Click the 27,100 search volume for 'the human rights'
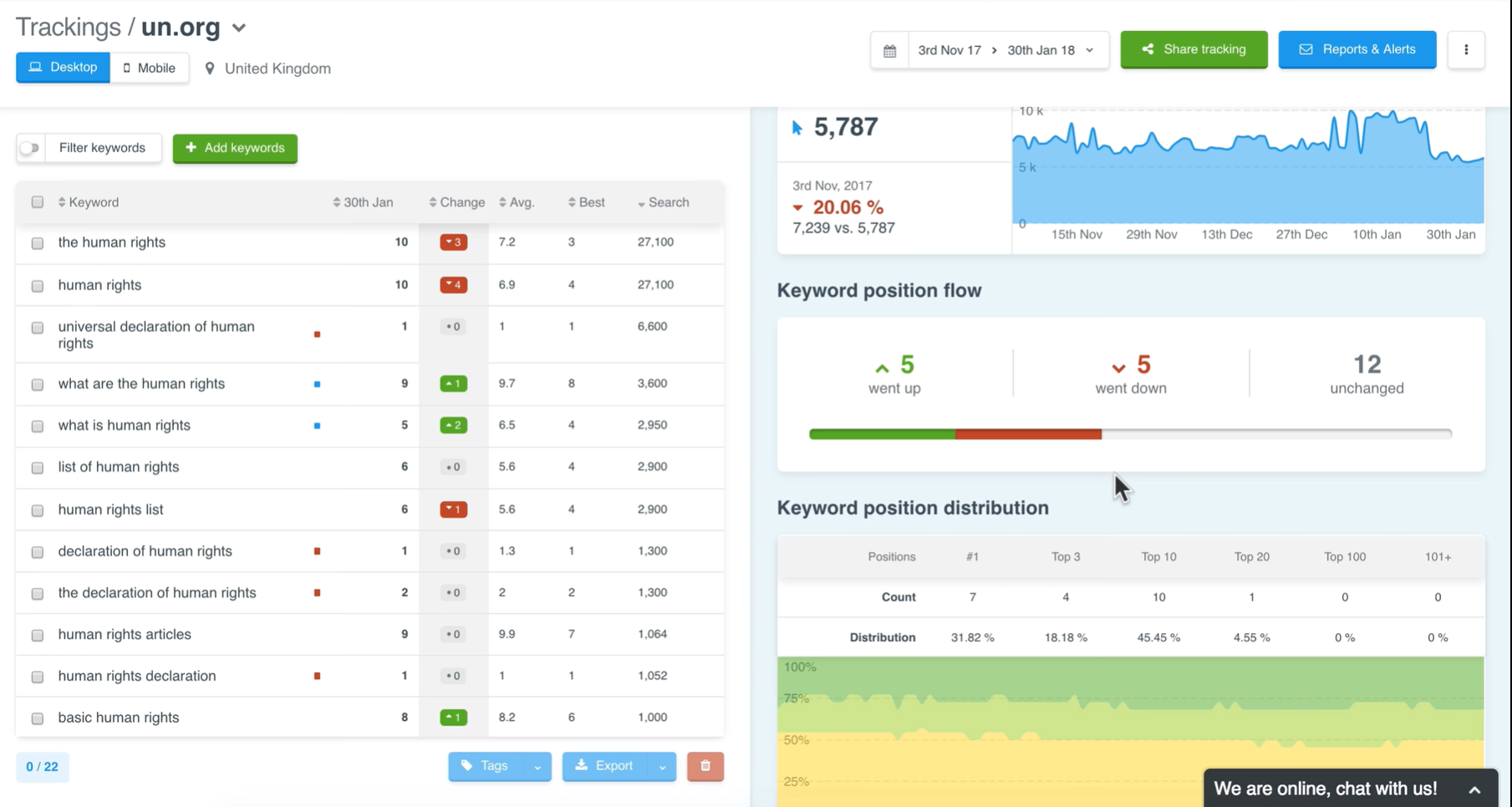 tap(655, 243)
